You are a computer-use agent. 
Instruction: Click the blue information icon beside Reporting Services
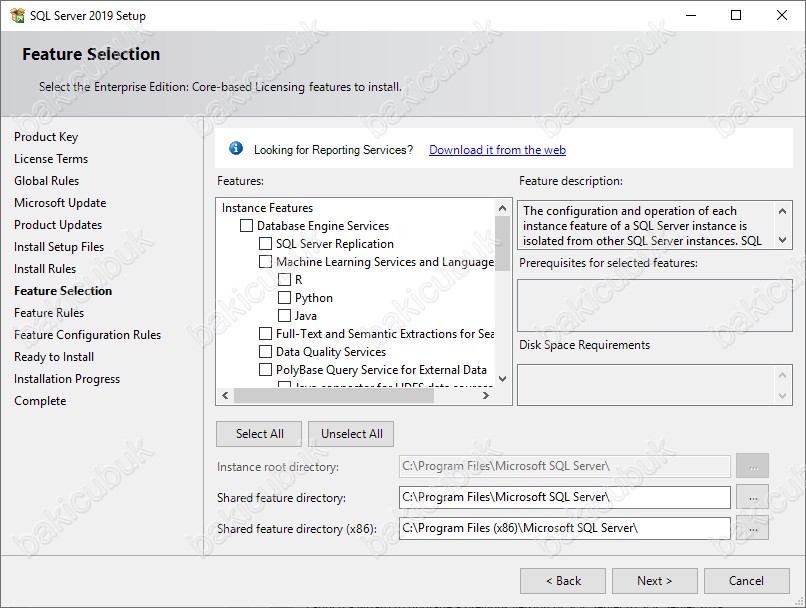236,149
